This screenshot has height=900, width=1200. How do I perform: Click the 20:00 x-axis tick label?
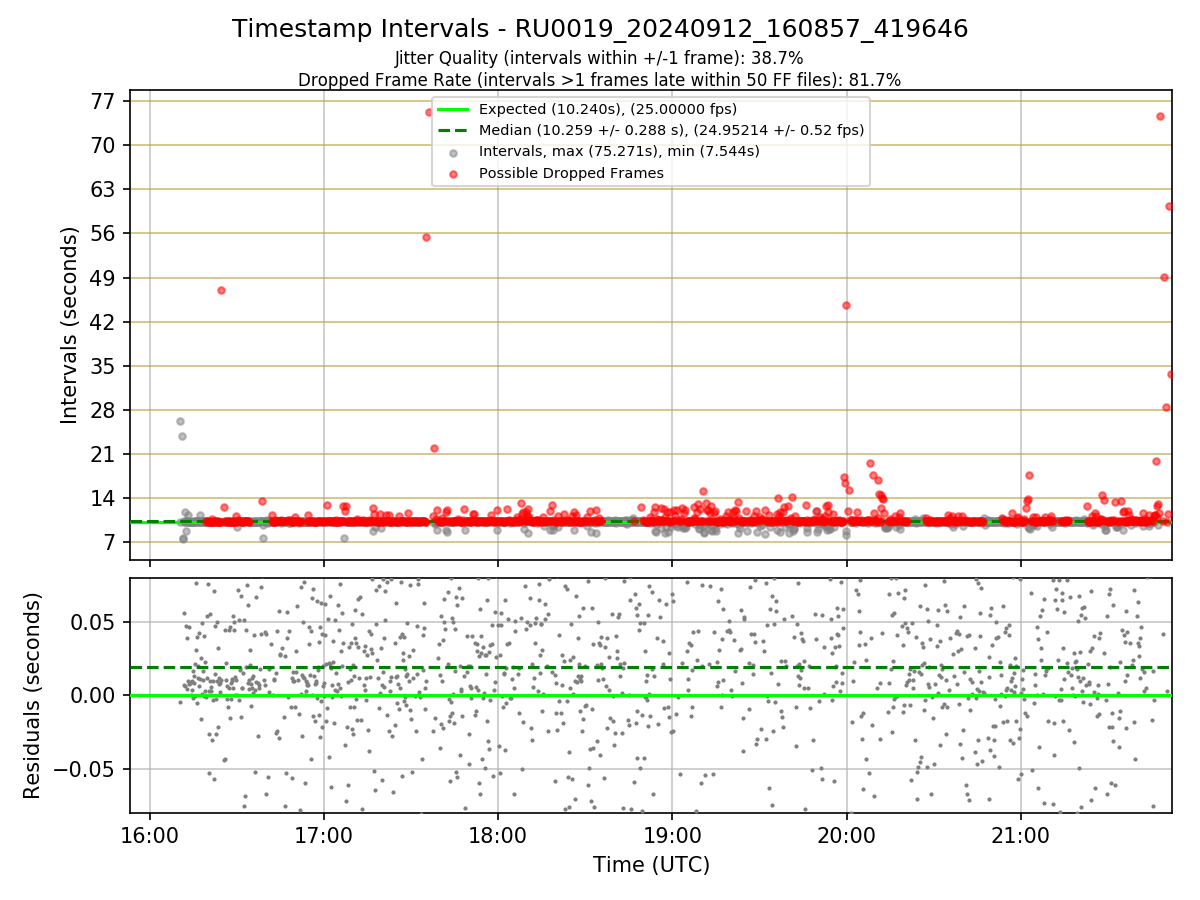[847, 835]
